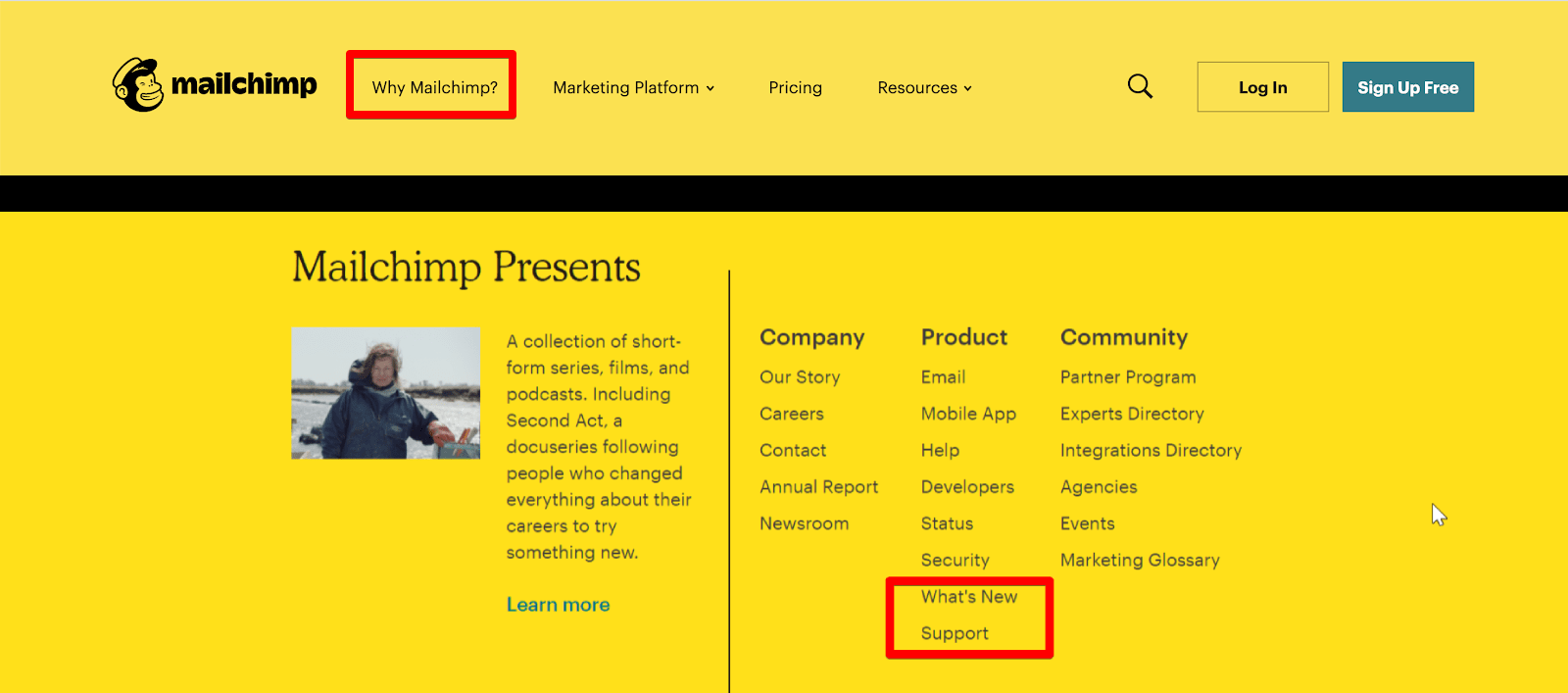Open Partner Program link
This screenshot has width=1568, height=693.
[1128, 377]
